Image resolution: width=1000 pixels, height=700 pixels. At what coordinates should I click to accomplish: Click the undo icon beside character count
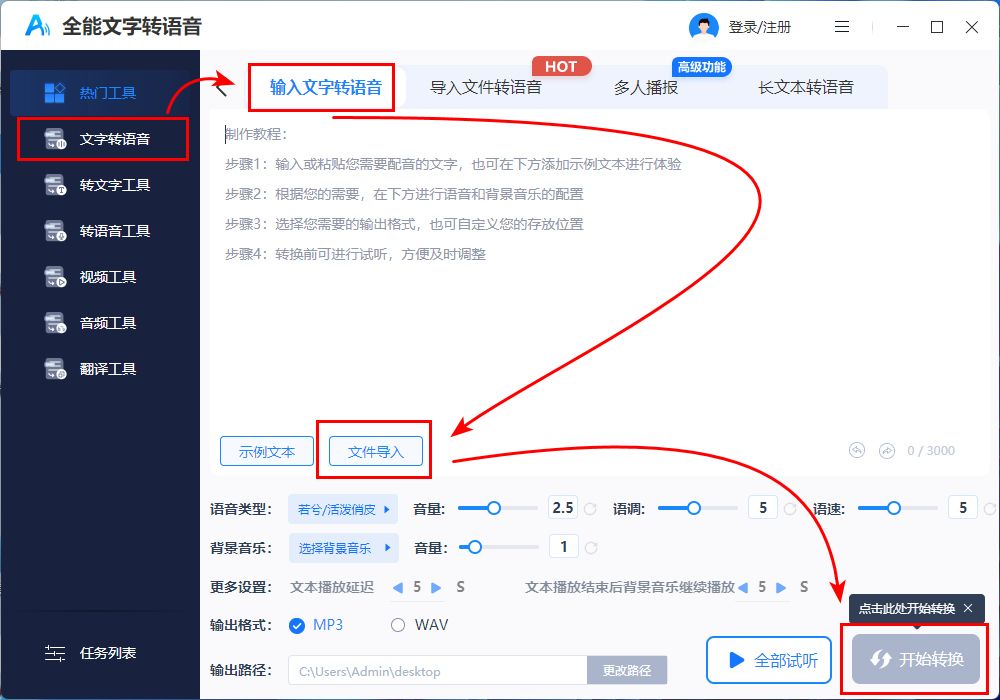(x=857, y=451)
